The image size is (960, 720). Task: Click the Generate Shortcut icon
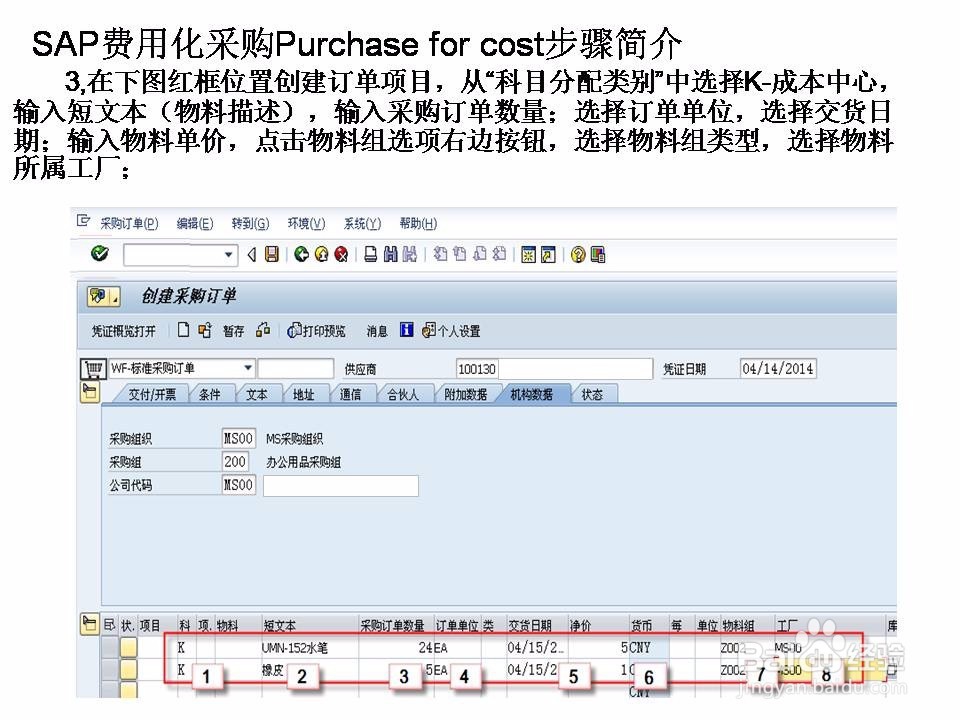pos(549,255)
